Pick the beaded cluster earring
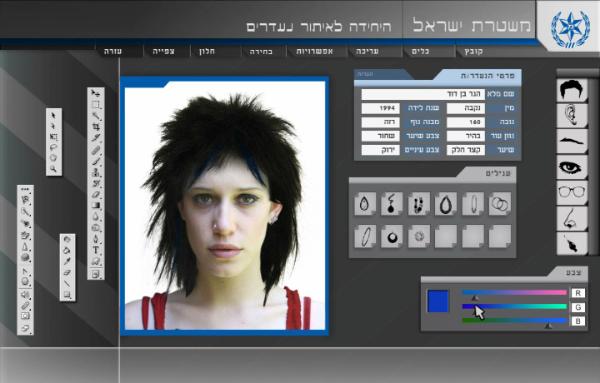The image size is (600, 383). 419,204
